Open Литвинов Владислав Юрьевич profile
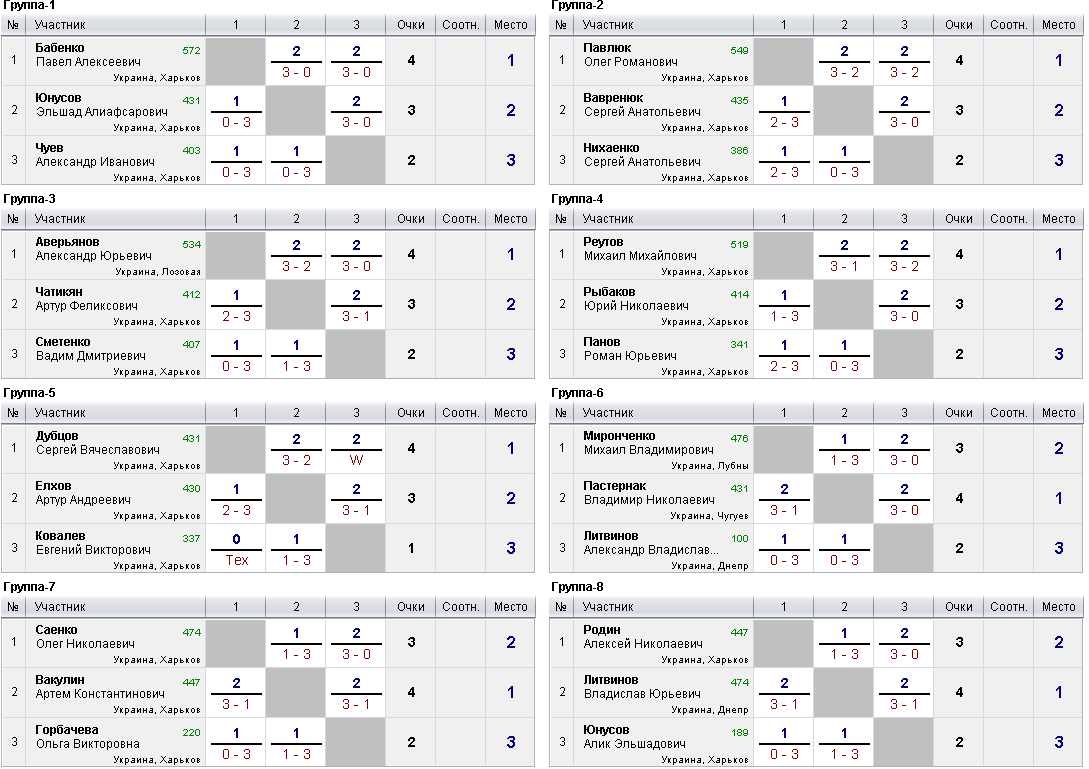Viewport: 1089px width, 769px height. [x=642, y=686]
